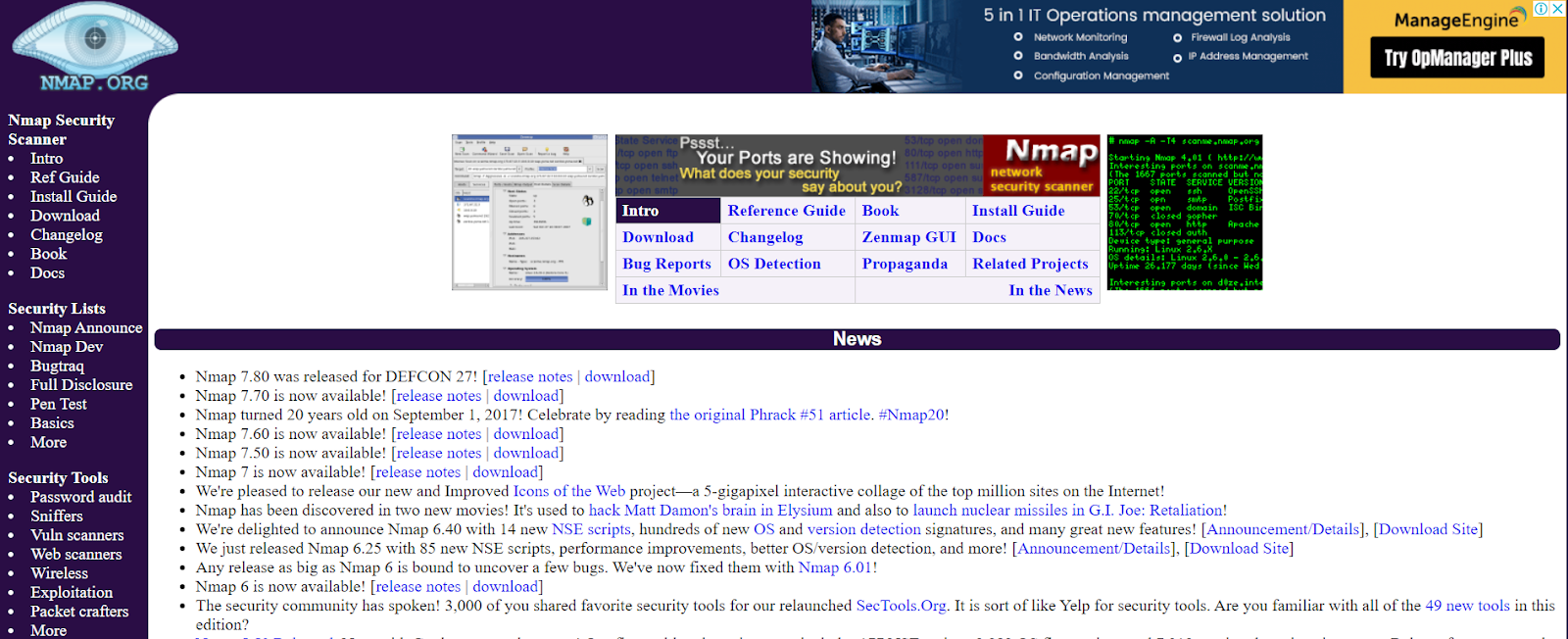
Task: Open the original Phrack #51 article link
Action: [770, 415]
